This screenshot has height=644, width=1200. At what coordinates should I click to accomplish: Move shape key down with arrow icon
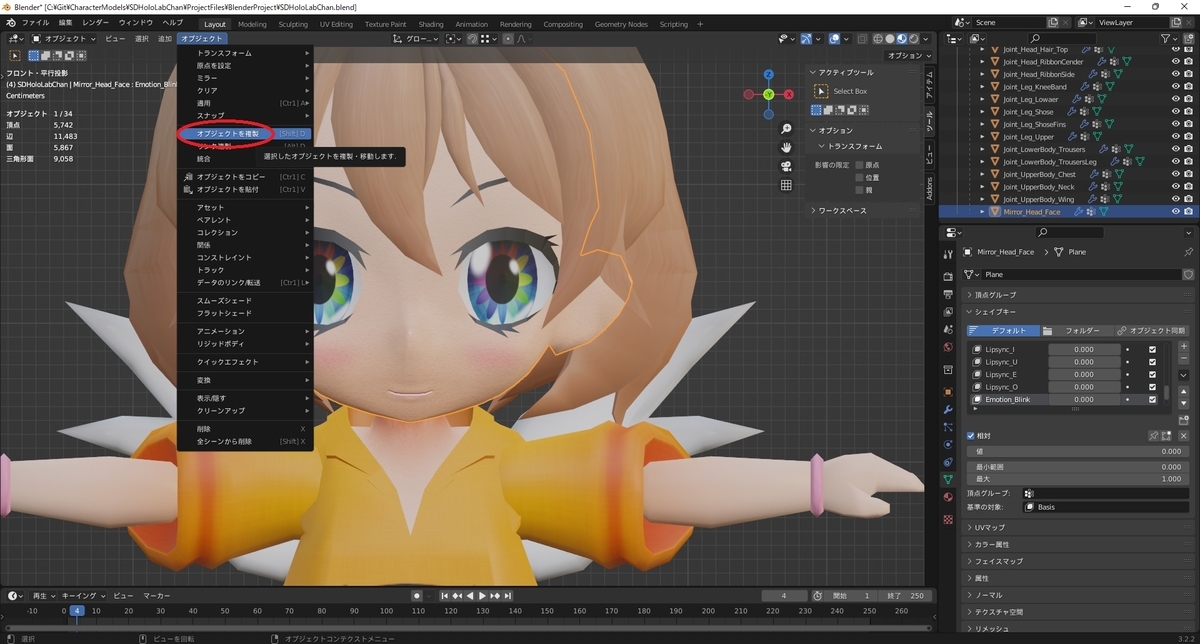tap(1184, 405)
